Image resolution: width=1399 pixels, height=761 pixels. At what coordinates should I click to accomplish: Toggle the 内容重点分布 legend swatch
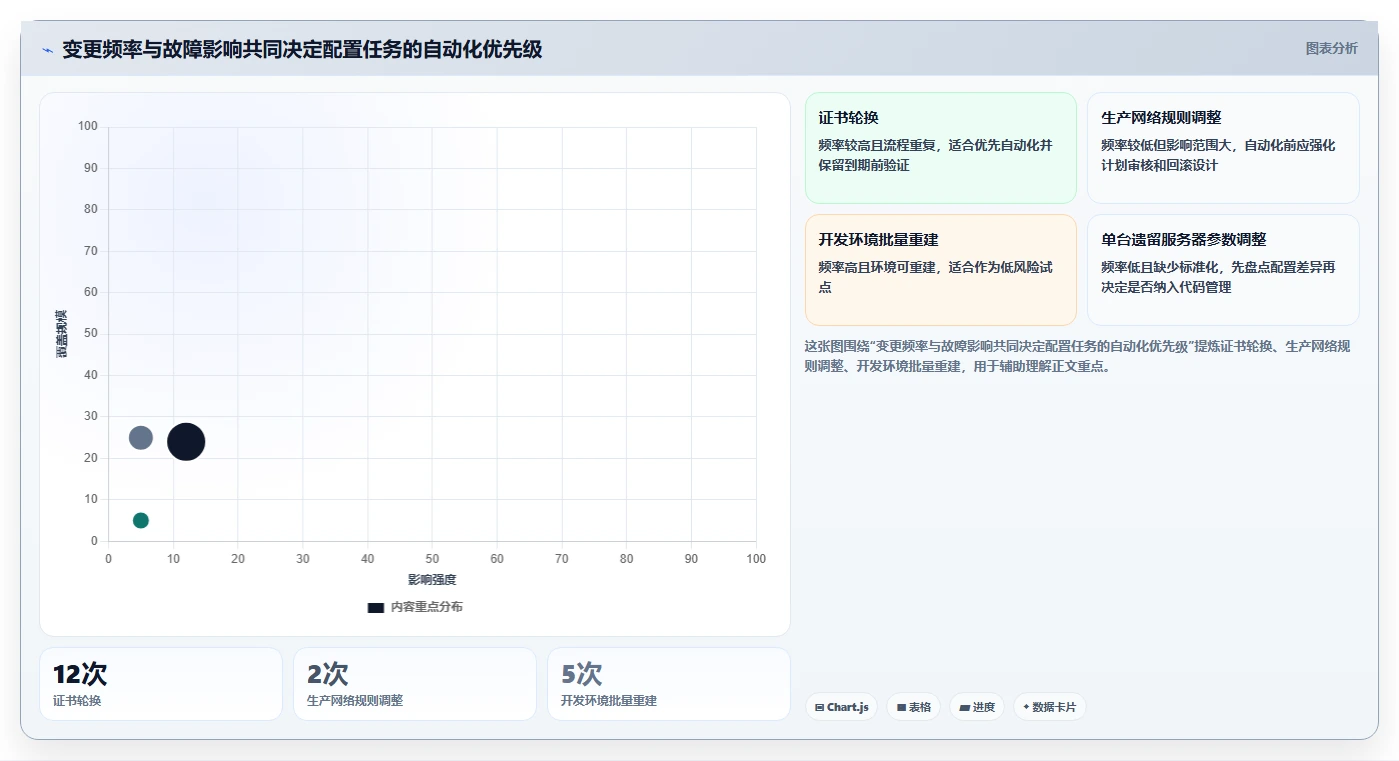tap(376, 607)
